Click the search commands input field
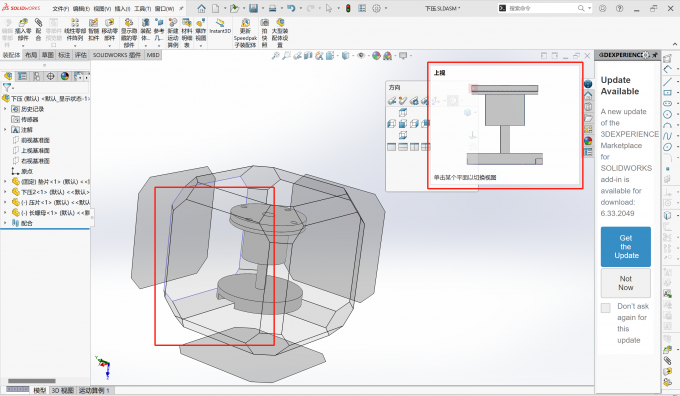 coord(542,8)
